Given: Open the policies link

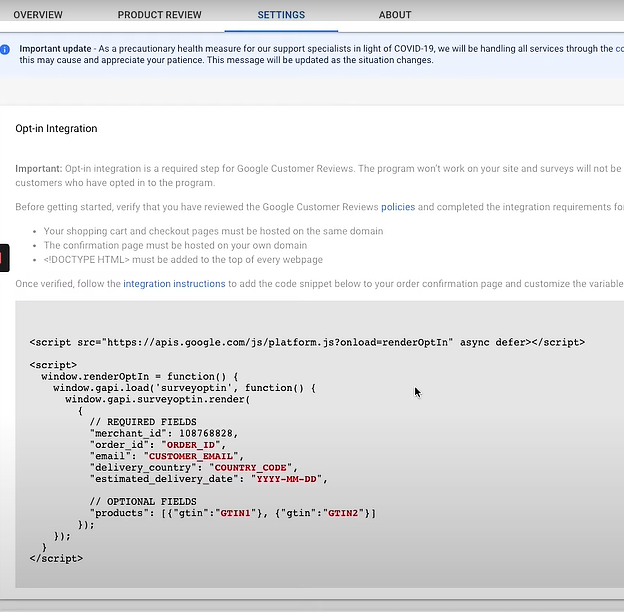Looking at the screenshot, I should coord(398,207).
